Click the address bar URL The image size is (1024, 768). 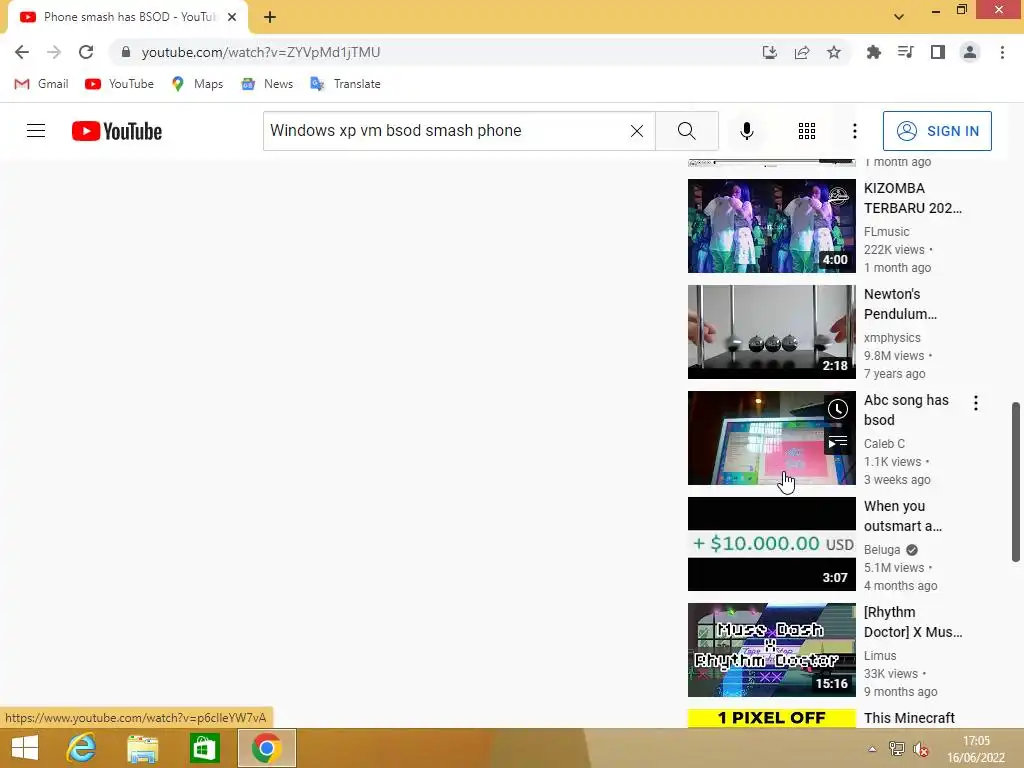coord(261,52)
